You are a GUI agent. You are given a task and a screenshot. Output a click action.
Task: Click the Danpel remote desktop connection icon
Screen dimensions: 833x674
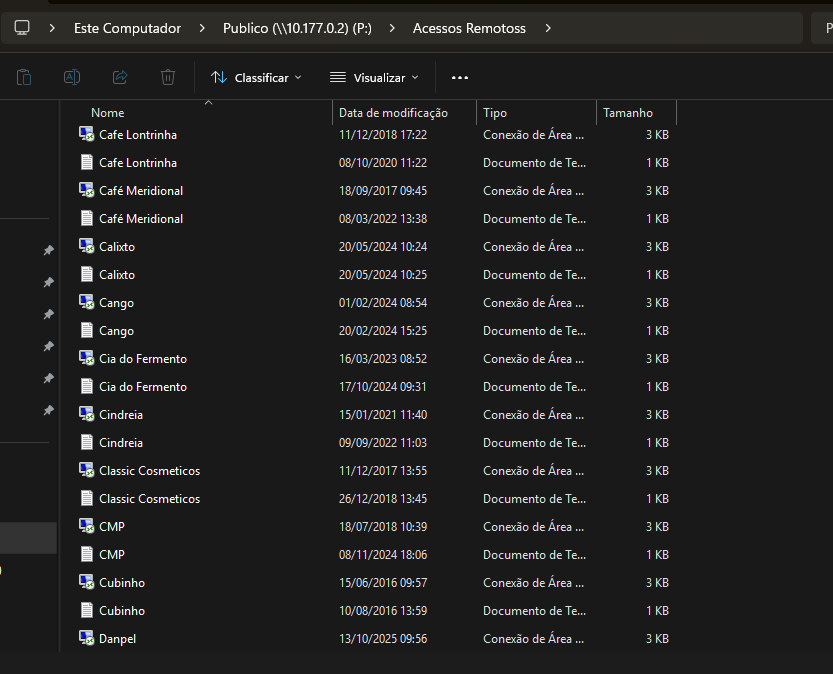click(x=87, y=638)
